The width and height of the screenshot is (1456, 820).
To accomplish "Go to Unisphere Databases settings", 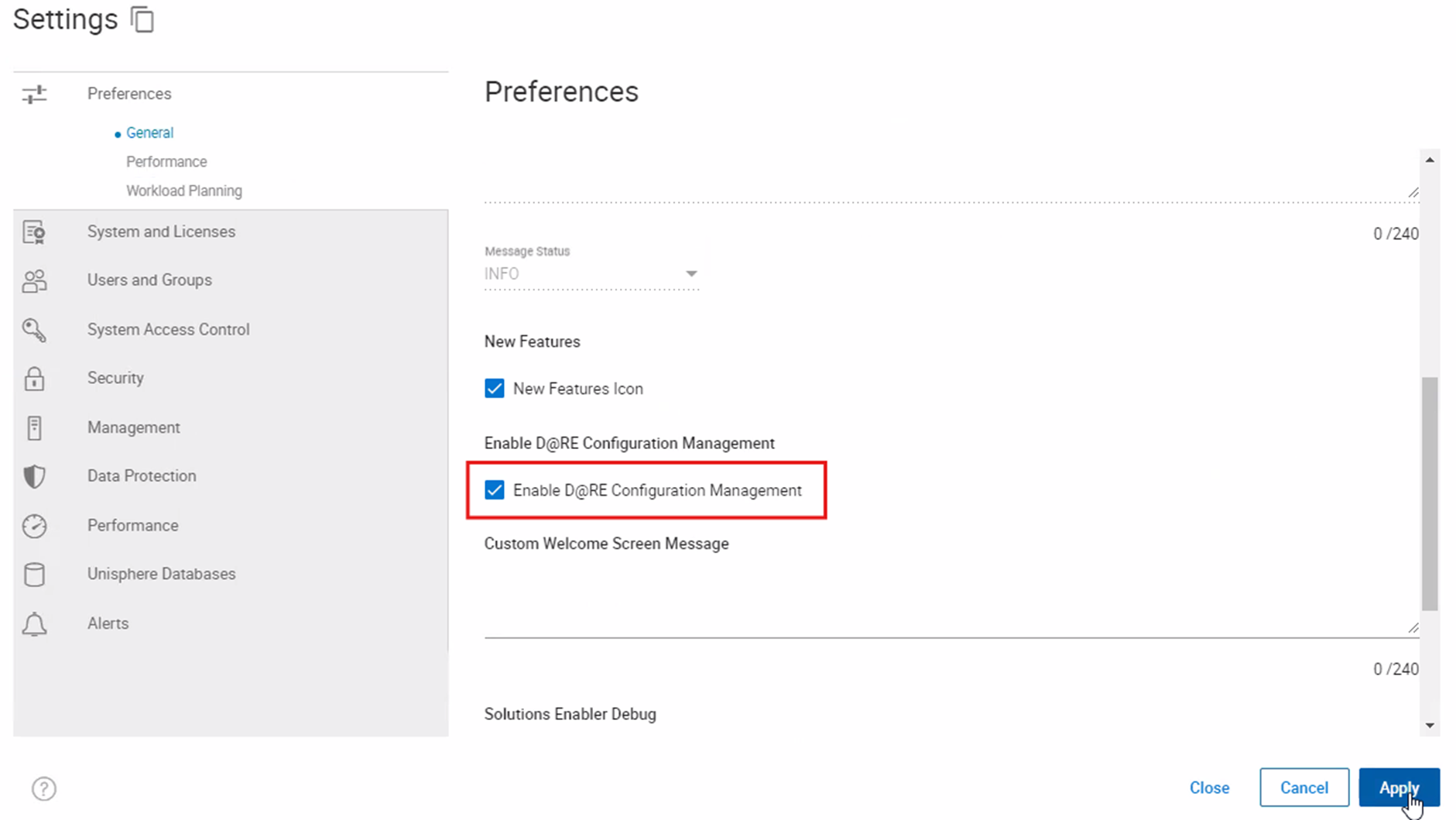I will [x=161, y=574].
